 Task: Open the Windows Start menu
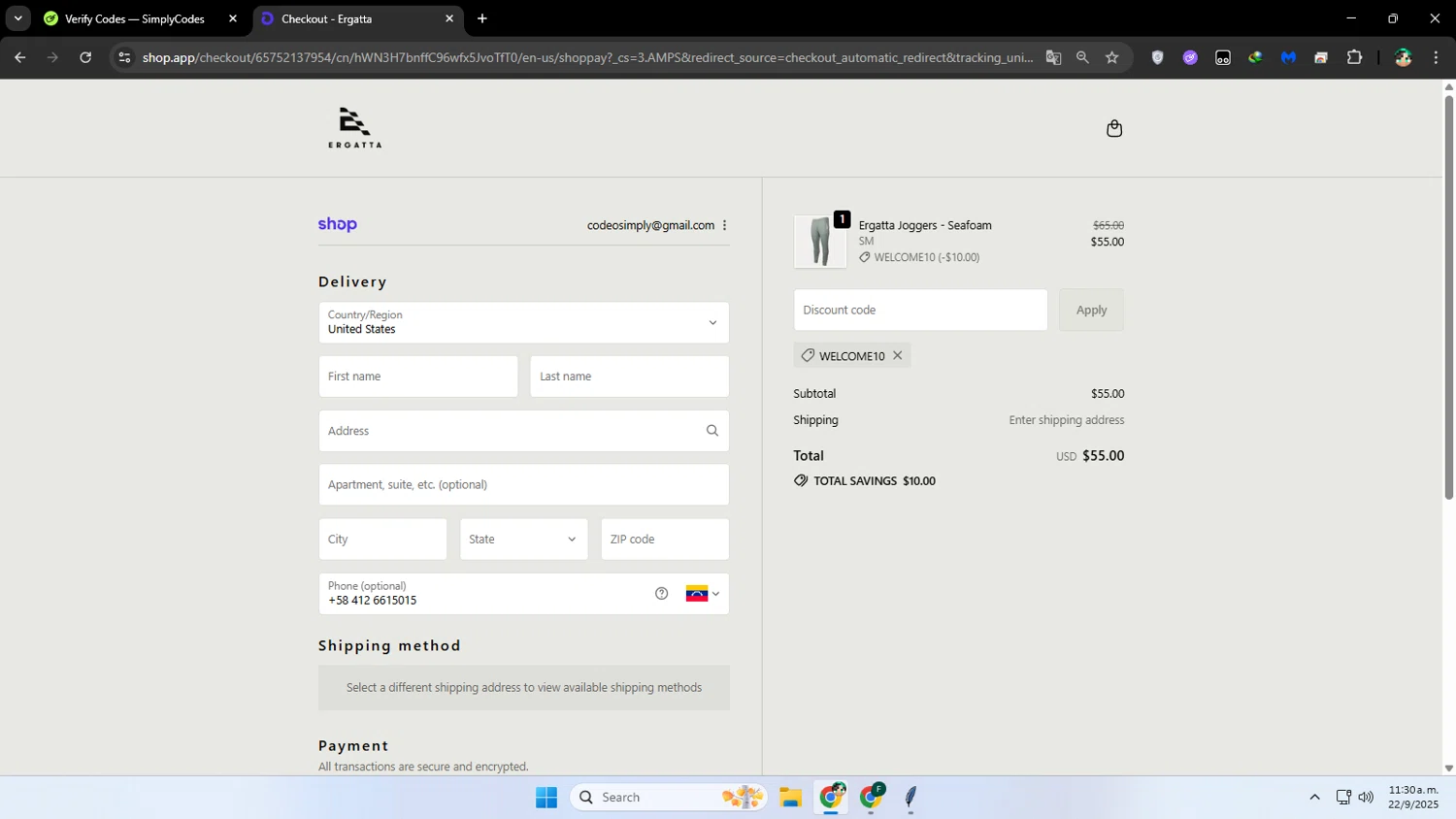pos(546,797)
